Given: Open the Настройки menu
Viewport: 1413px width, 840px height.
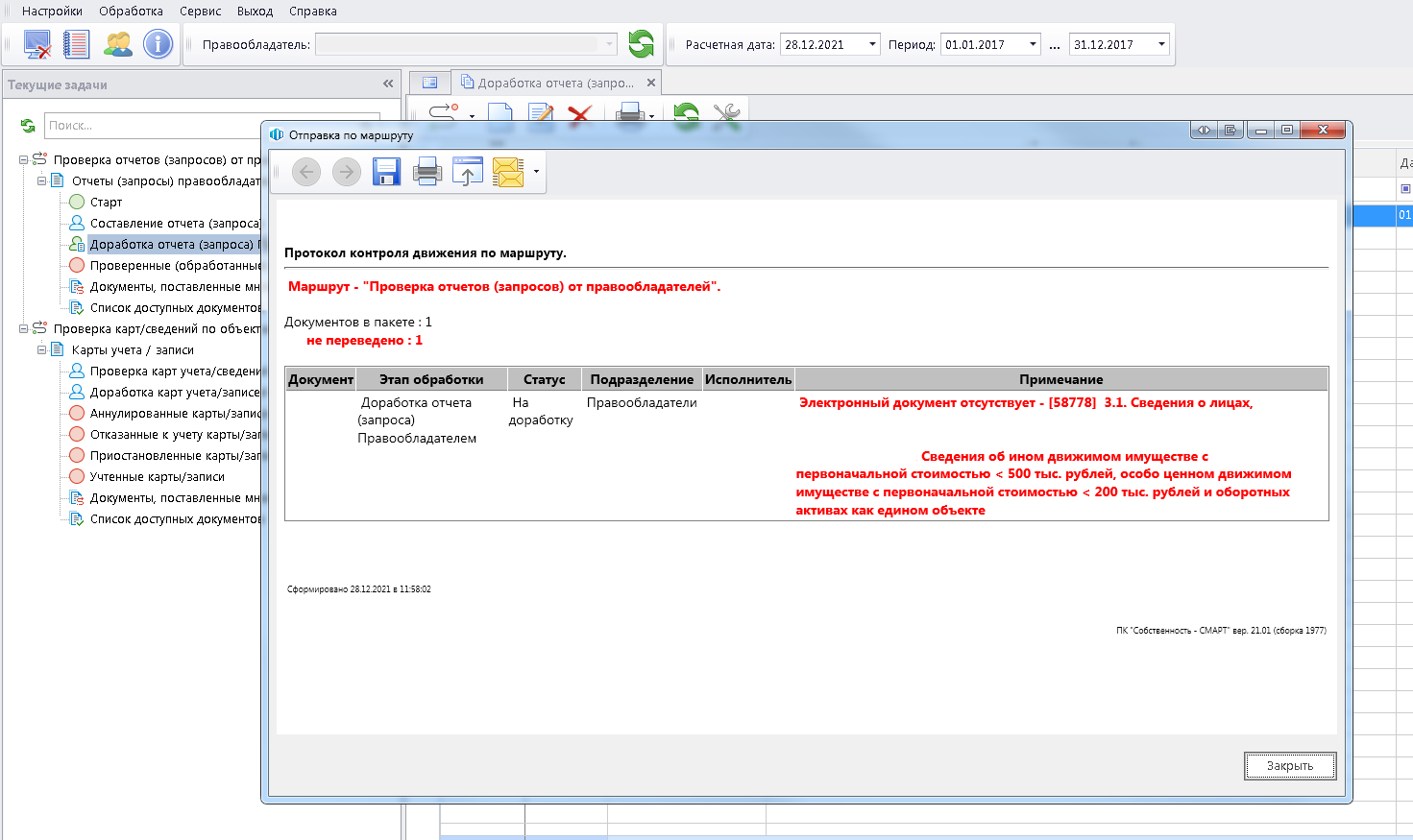Looking at the screenshot, I should click(x=52, y=12).
